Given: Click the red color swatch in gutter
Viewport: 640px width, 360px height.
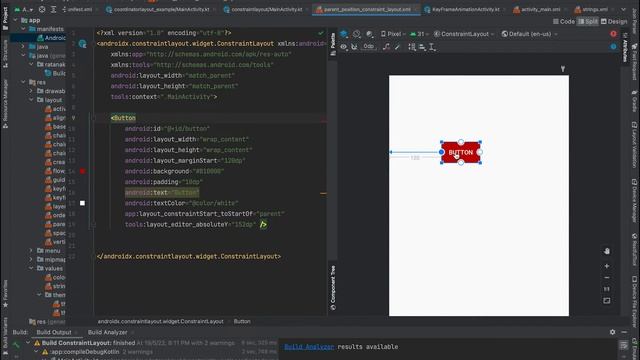Looking at the screenshot, I should (82, 171).
